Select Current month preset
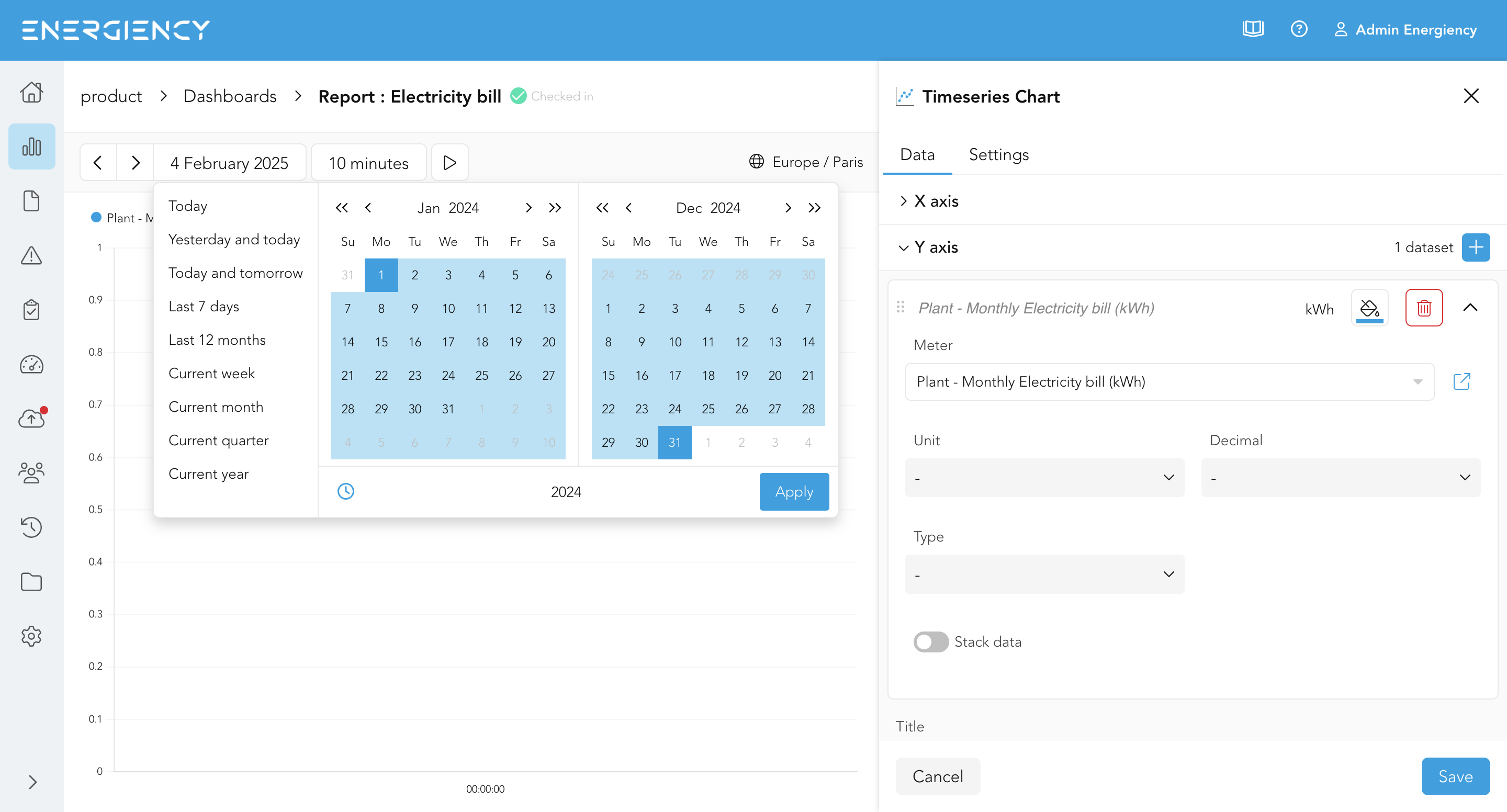This screenshot has height=812, width=1507. click(x=216, y=407)
